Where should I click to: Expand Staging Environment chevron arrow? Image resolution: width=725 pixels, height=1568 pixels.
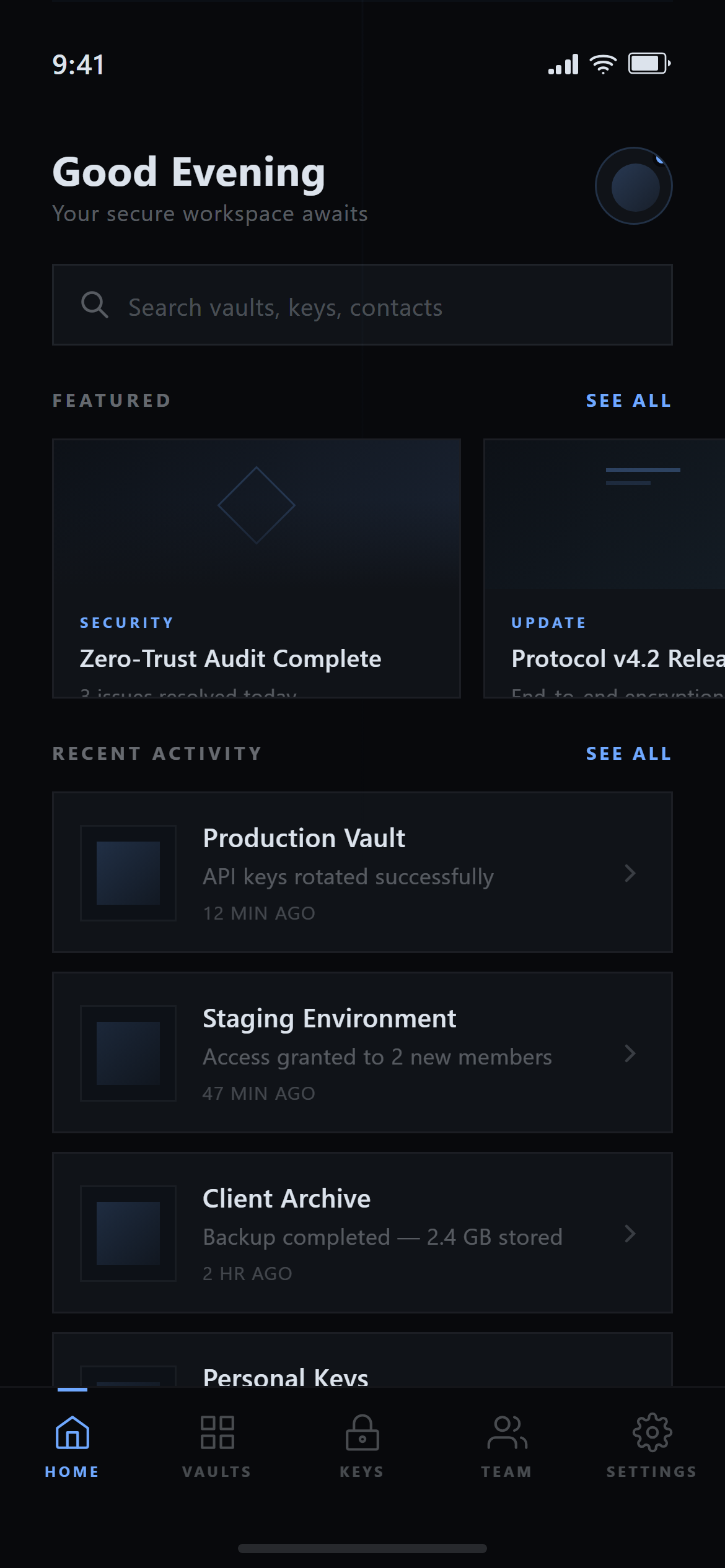tap(630, 1053)
